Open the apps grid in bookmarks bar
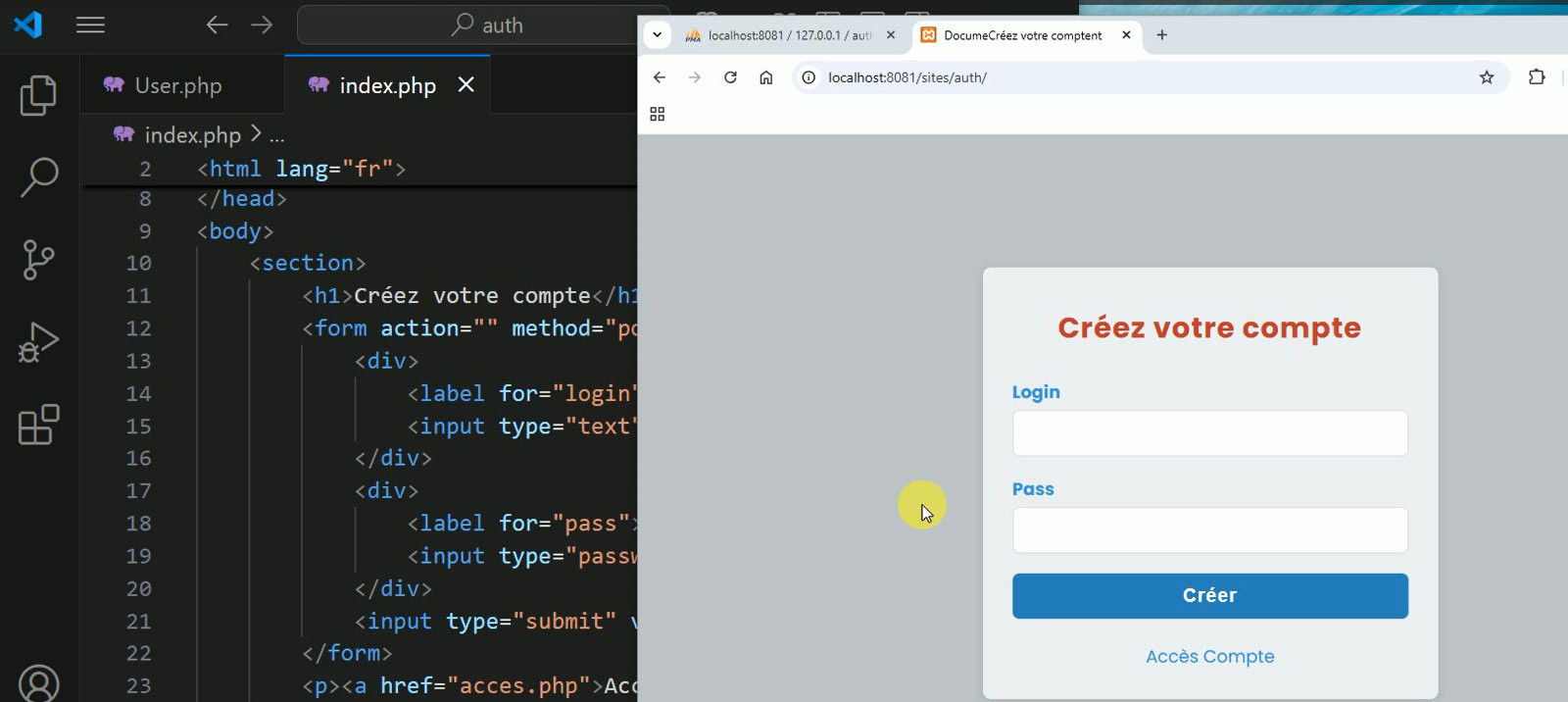1568x702 pixels. (x=658, y=115)
